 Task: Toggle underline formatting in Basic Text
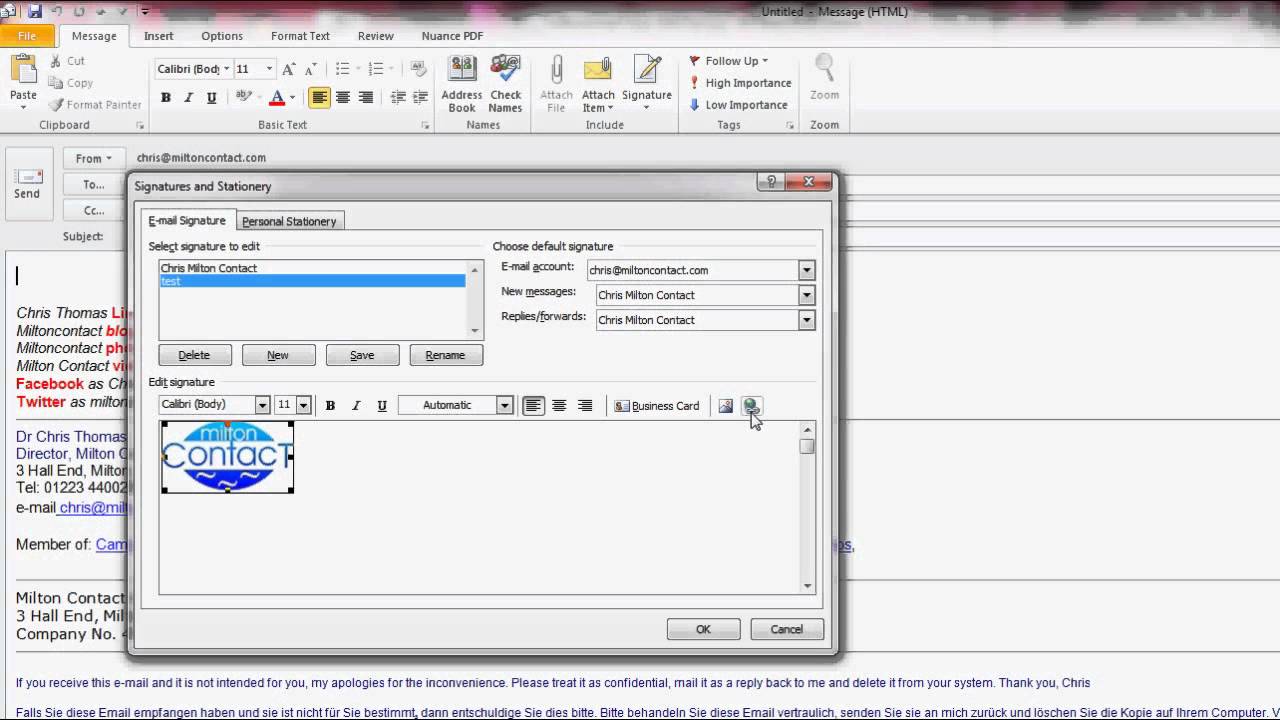pos(211,97)
